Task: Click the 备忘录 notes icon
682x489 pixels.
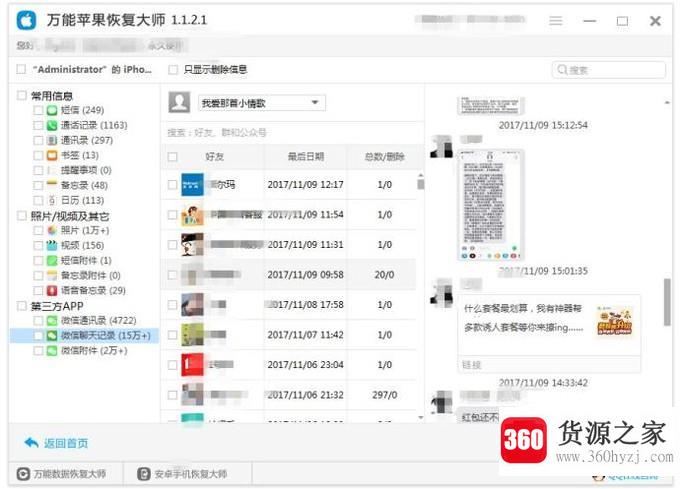Action: point(52,184)
